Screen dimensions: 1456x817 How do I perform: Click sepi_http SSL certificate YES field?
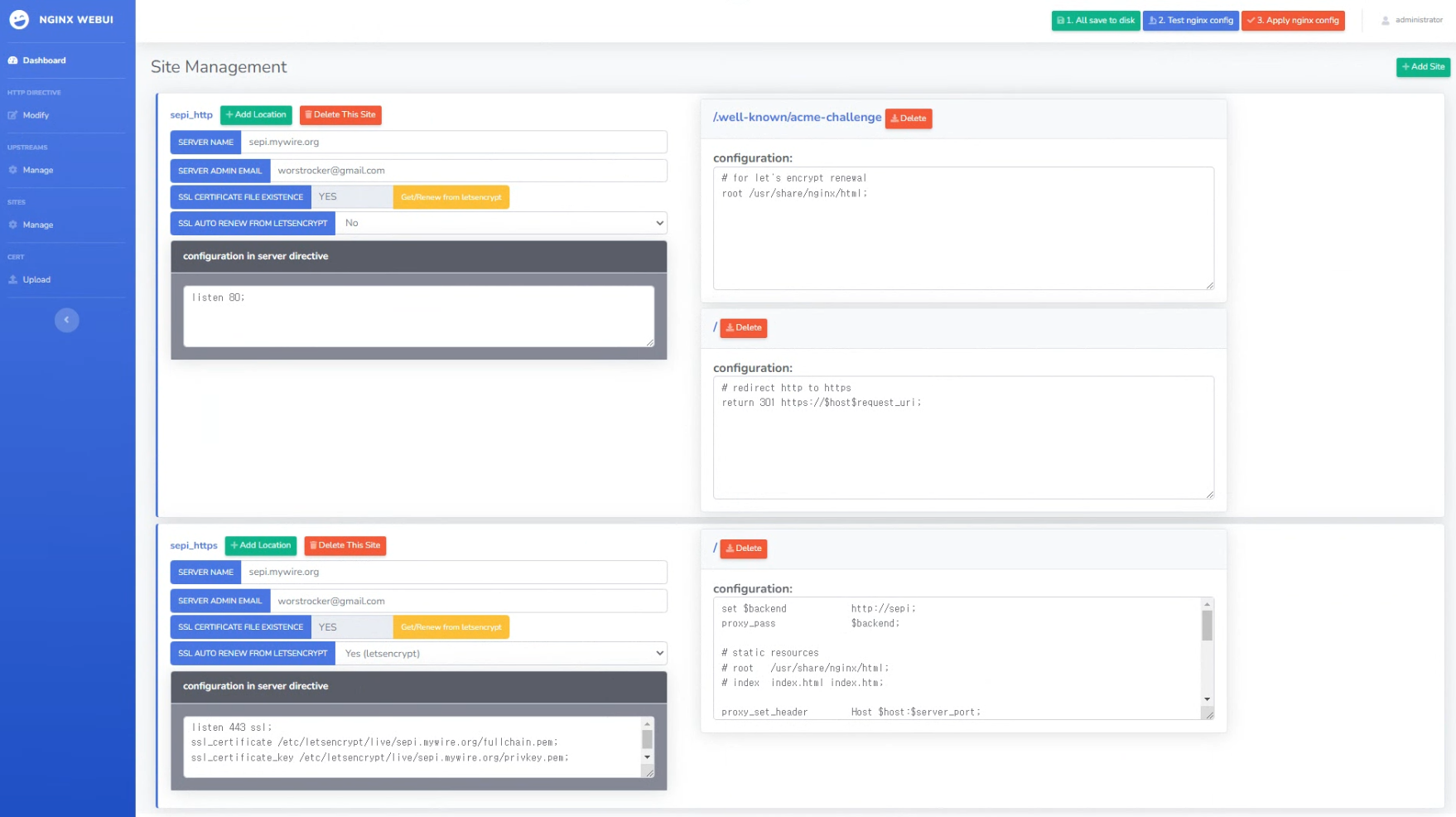[352, 197]
